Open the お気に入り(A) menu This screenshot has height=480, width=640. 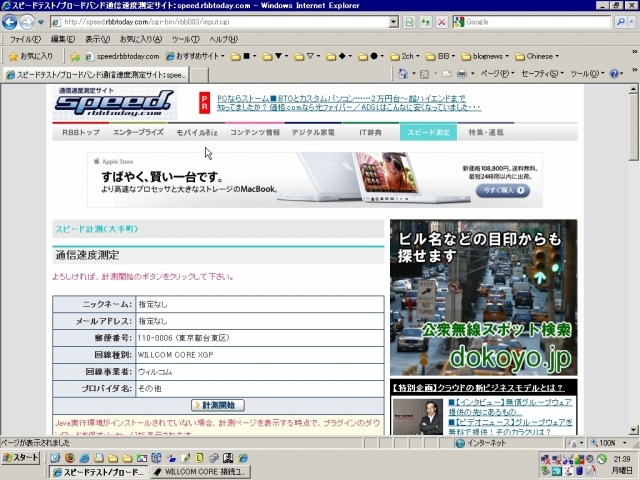click(141, 40)
